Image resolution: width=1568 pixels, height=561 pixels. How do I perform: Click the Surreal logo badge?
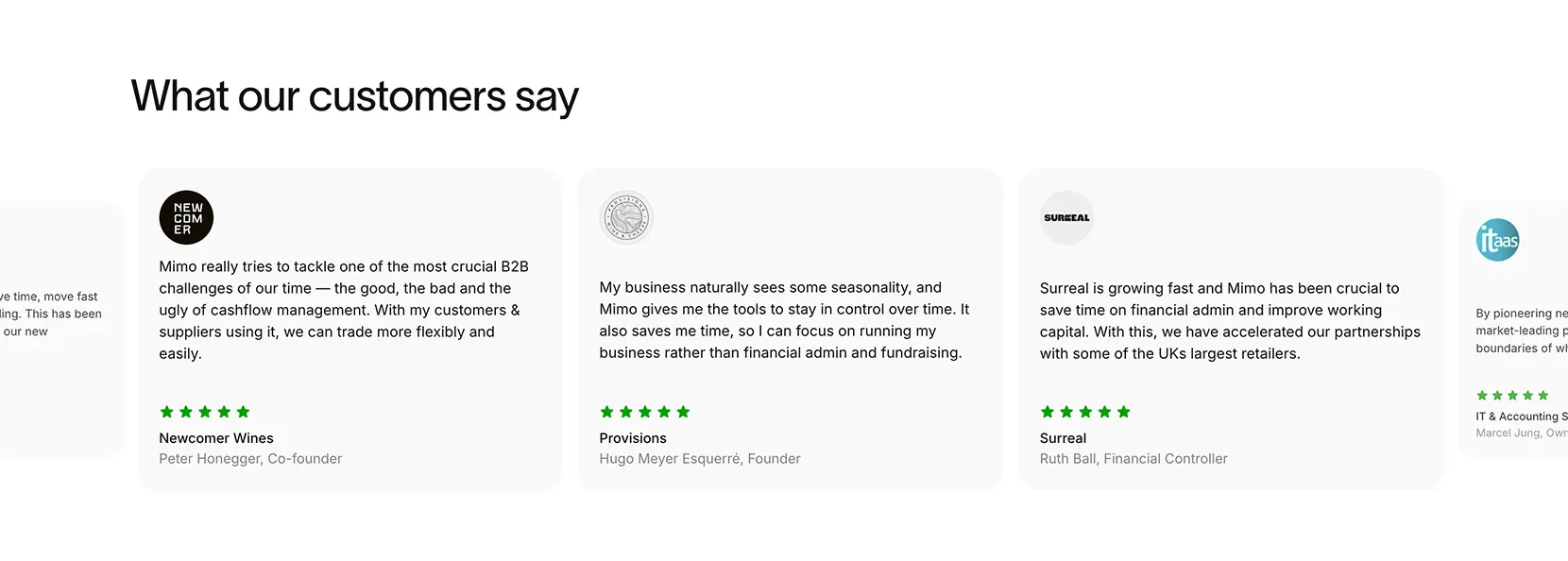pyautogui.click(x=1066, y=217)
